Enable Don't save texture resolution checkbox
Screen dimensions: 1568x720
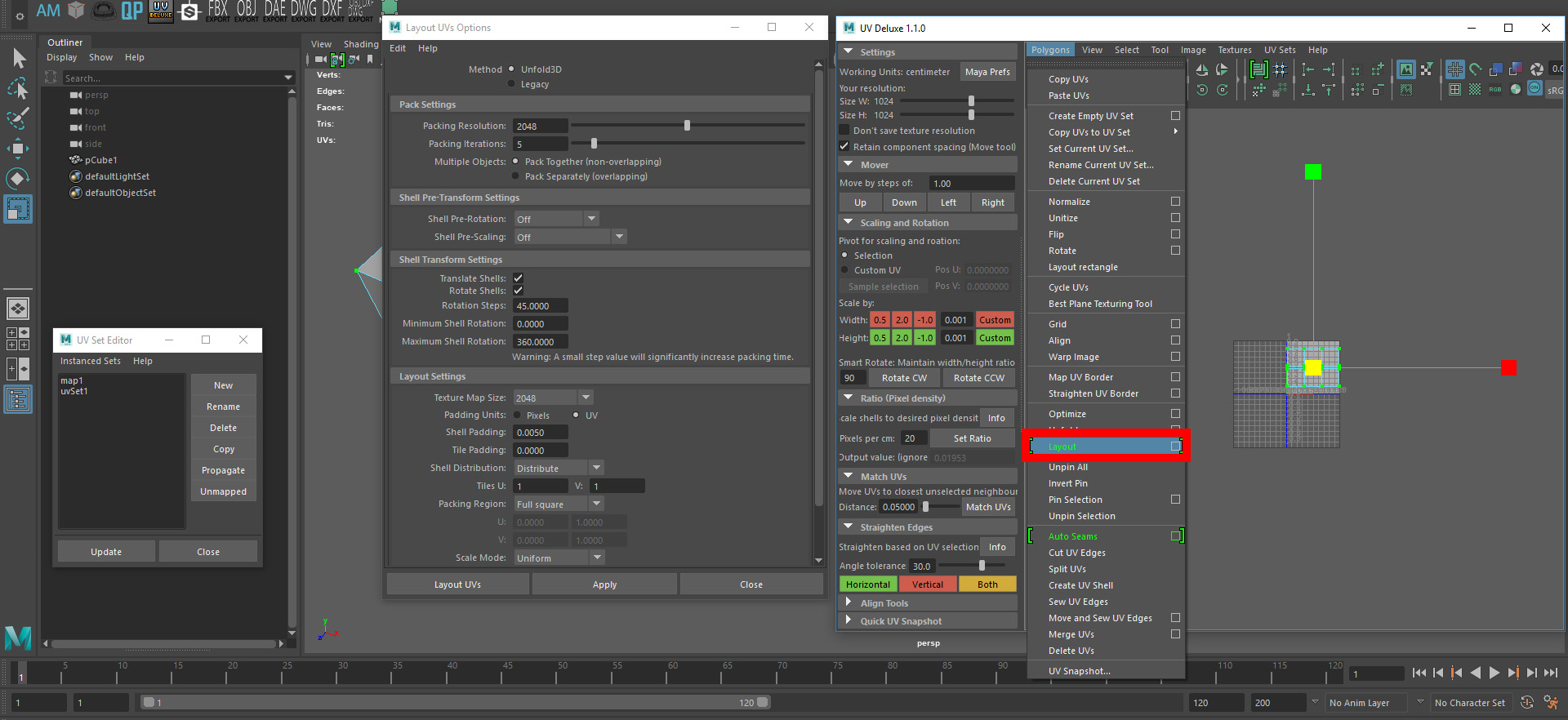point(844,131)
